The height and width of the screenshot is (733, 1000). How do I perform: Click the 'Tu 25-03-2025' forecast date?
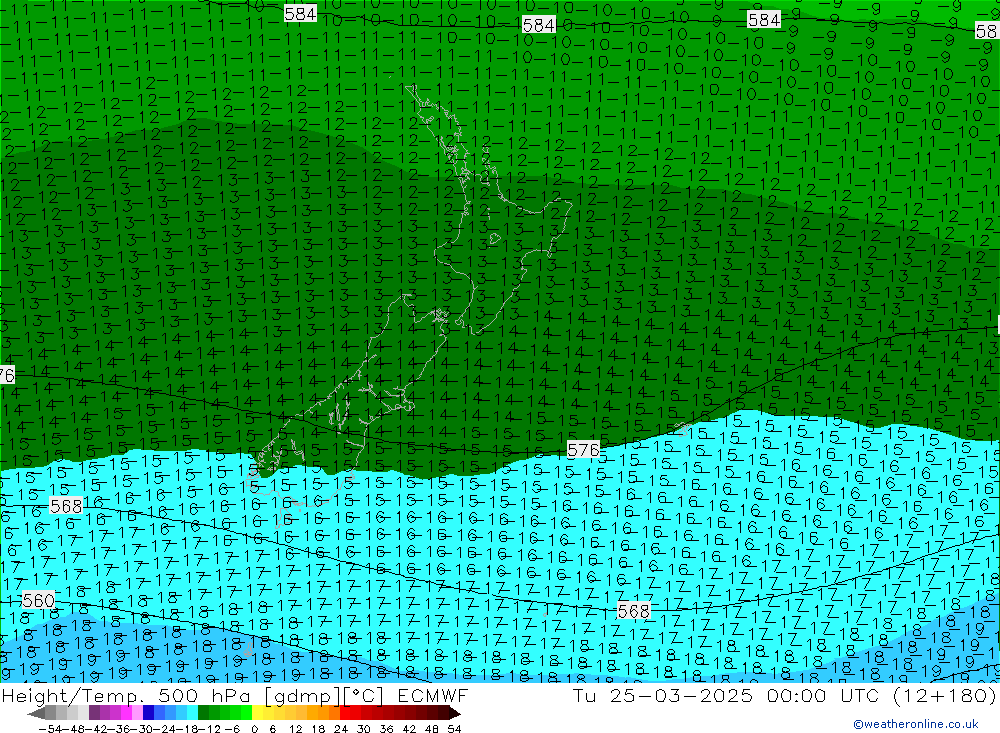(663, 695)
